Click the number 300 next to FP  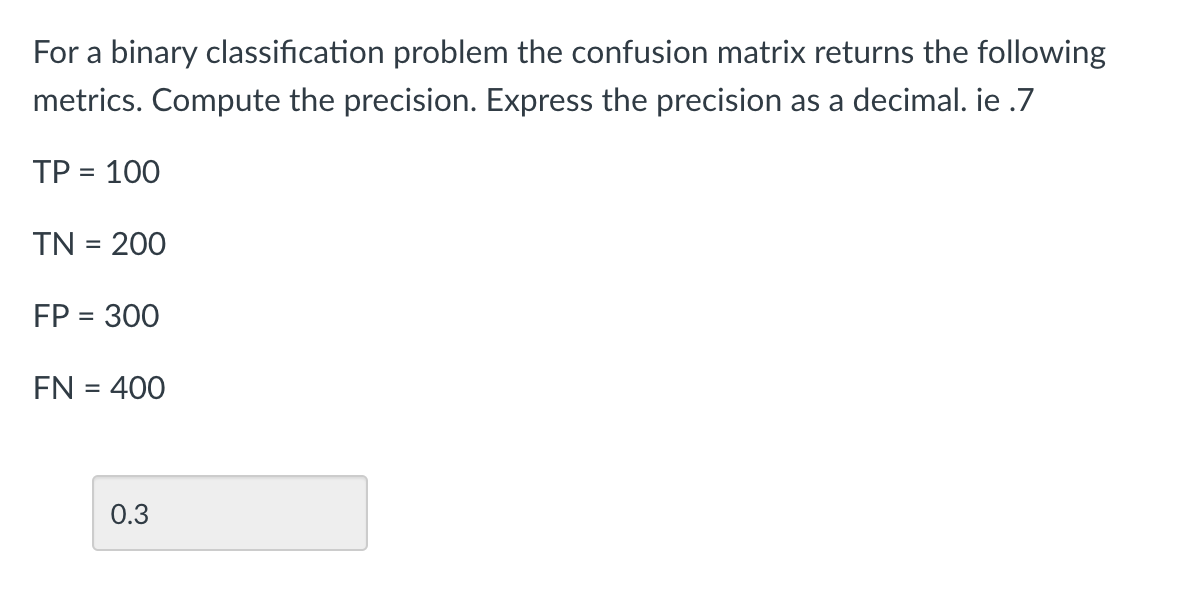(132, 315)
